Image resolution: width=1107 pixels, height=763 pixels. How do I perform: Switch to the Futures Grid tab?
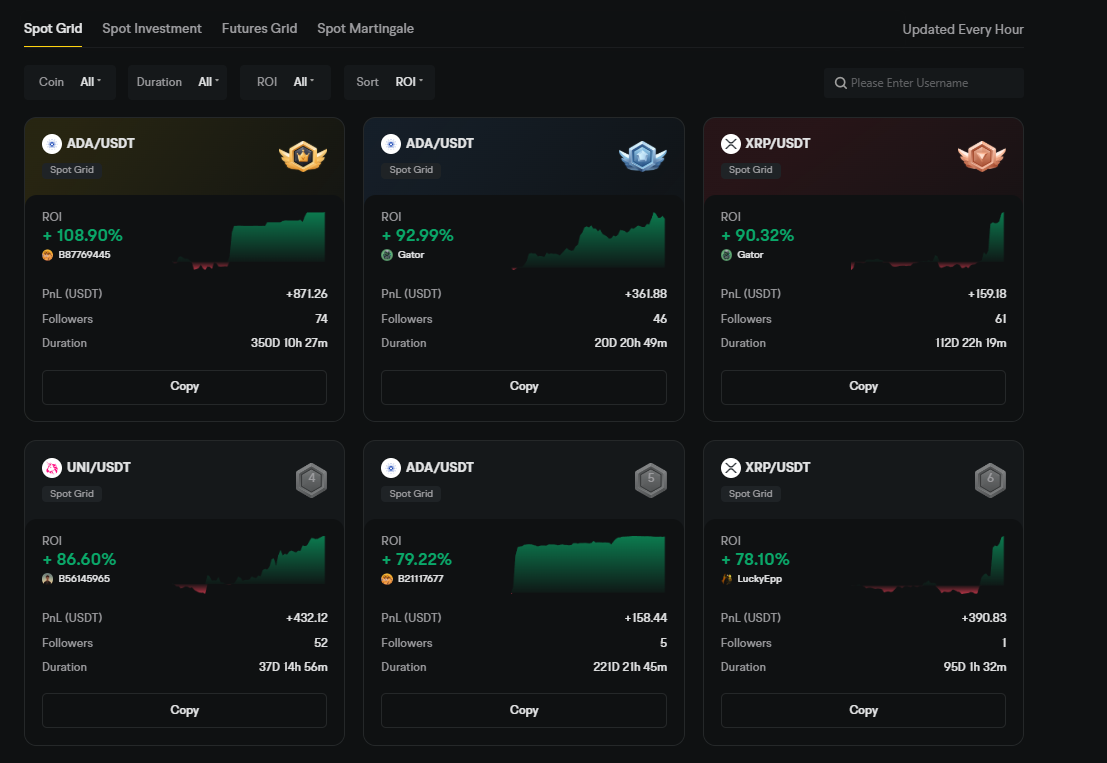[259, 28]
